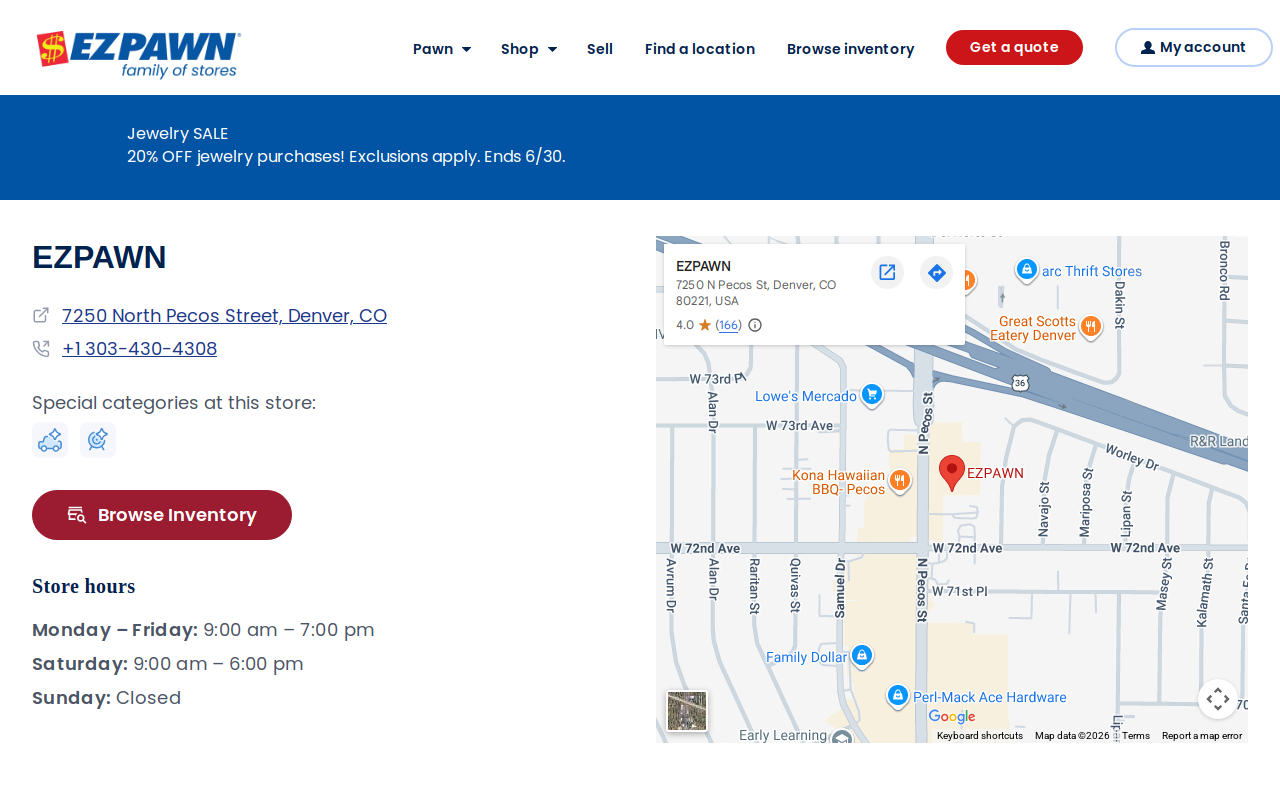Click the Saturday hours line
The width and height of the screenshot is (1280, 800).
tap(168, 664)
